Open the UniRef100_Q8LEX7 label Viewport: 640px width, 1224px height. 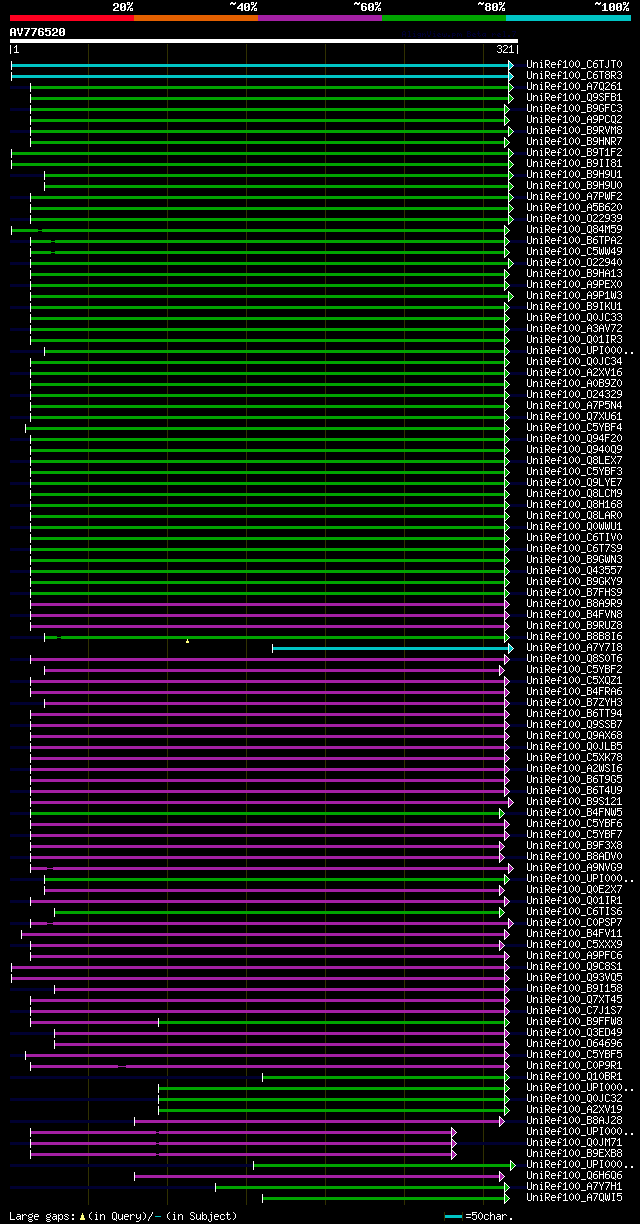click(574, 461)
